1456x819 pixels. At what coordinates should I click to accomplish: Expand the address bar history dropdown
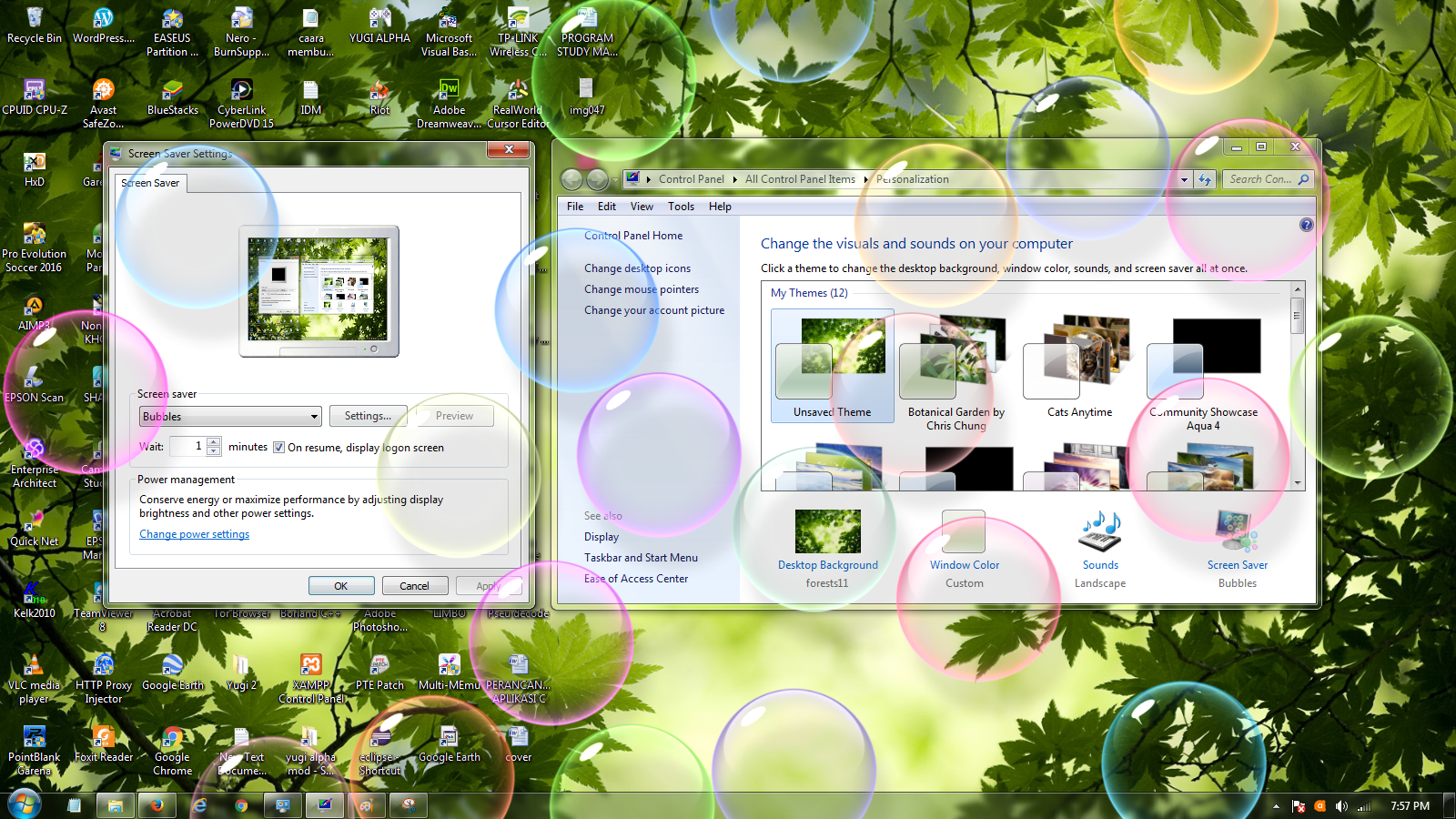coord(1184,180)
